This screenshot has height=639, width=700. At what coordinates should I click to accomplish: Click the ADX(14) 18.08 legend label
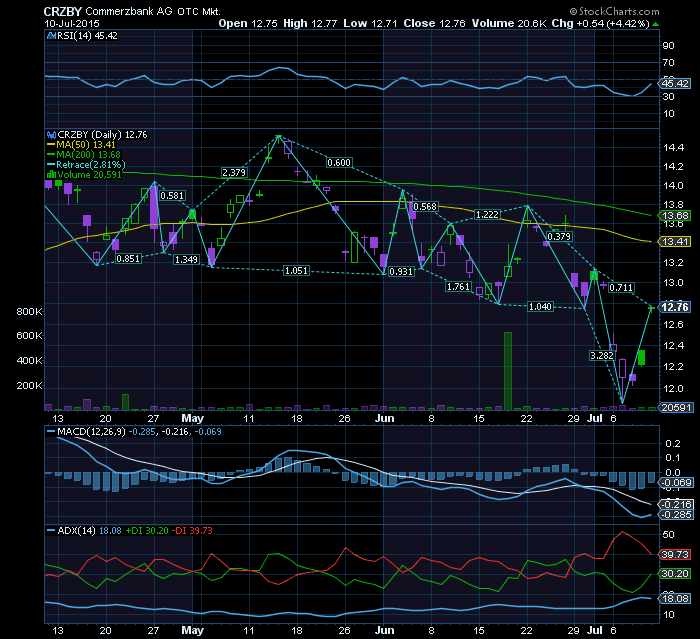coord(89,530)
